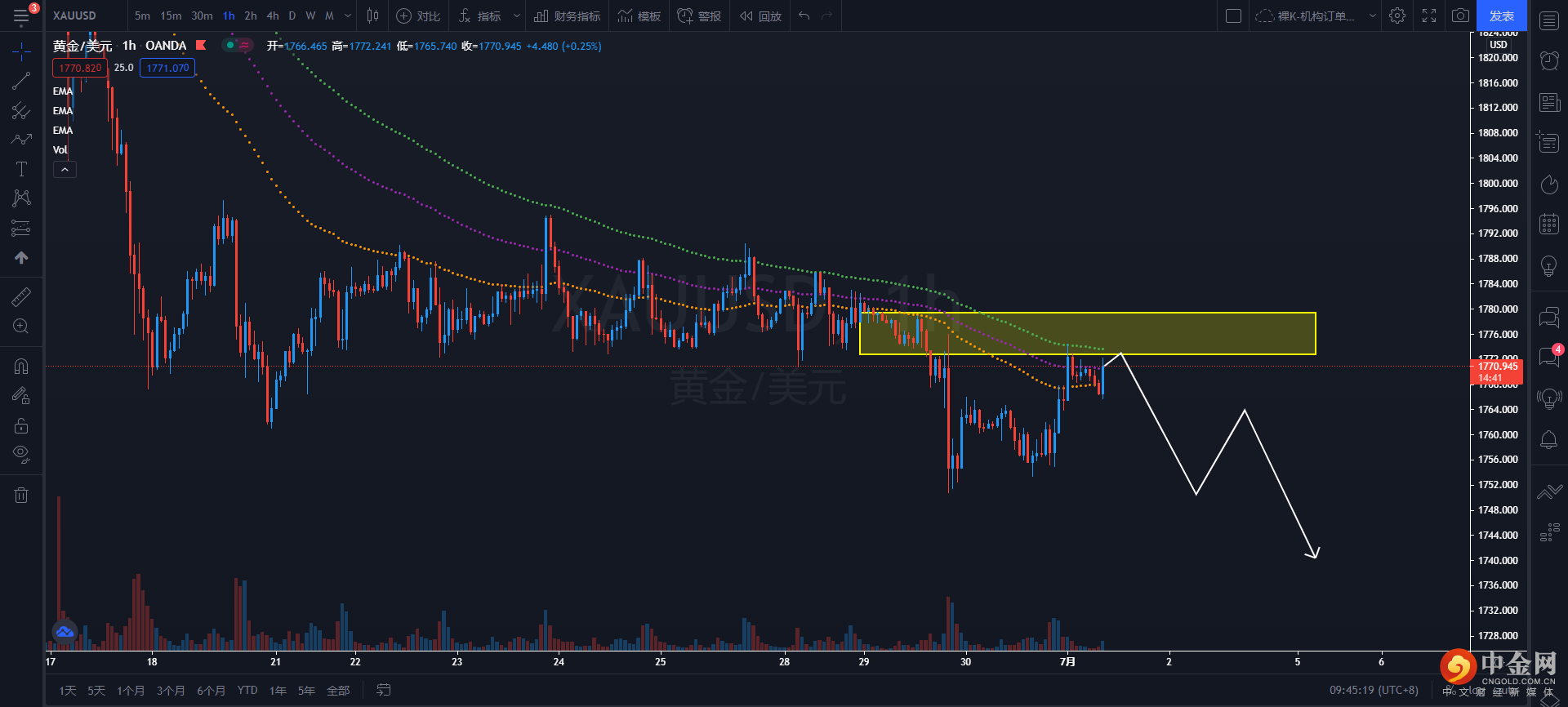Switch to the 4h timeframe

coord(273,16)
